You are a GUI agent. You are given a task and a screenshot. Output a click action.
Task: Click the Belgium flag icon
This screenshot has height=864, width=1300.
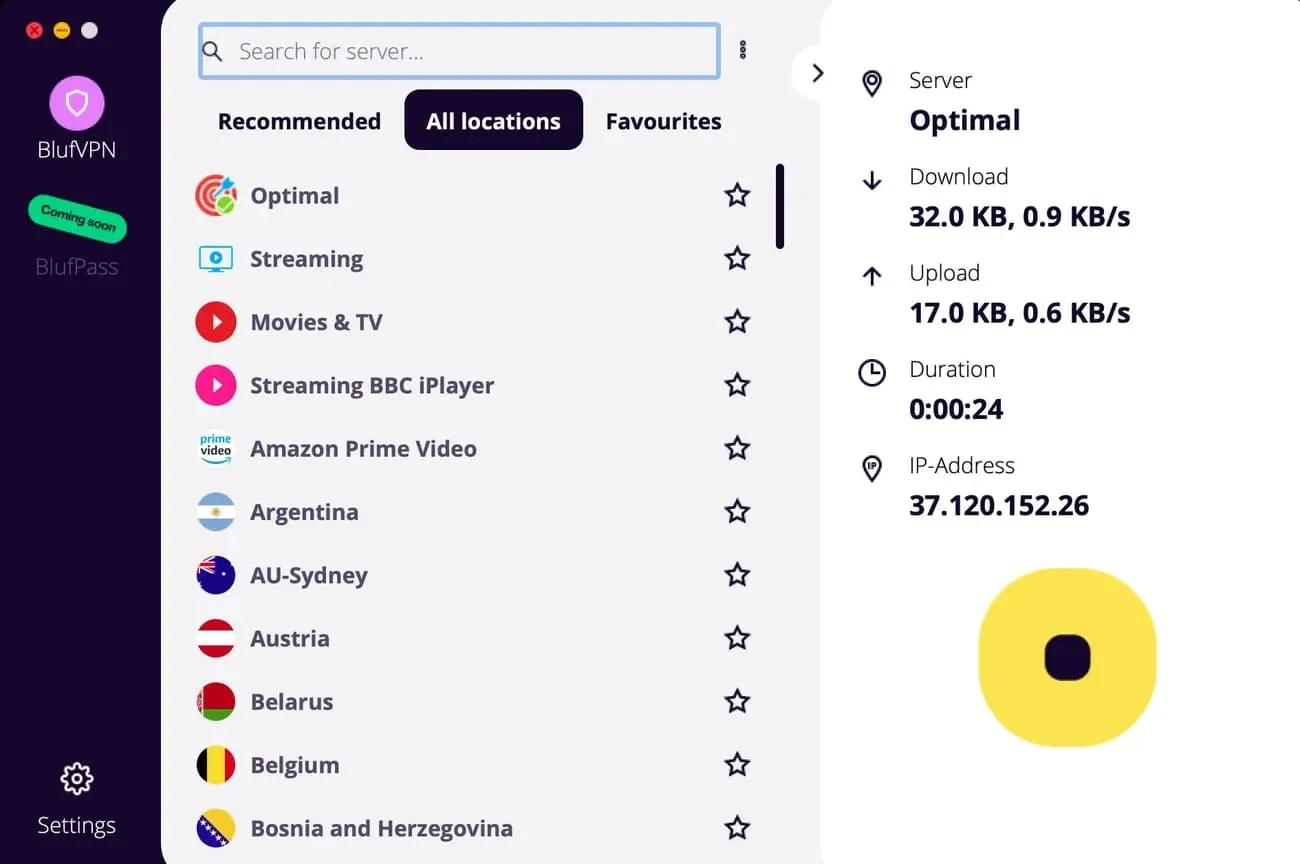tap(216, 765)
